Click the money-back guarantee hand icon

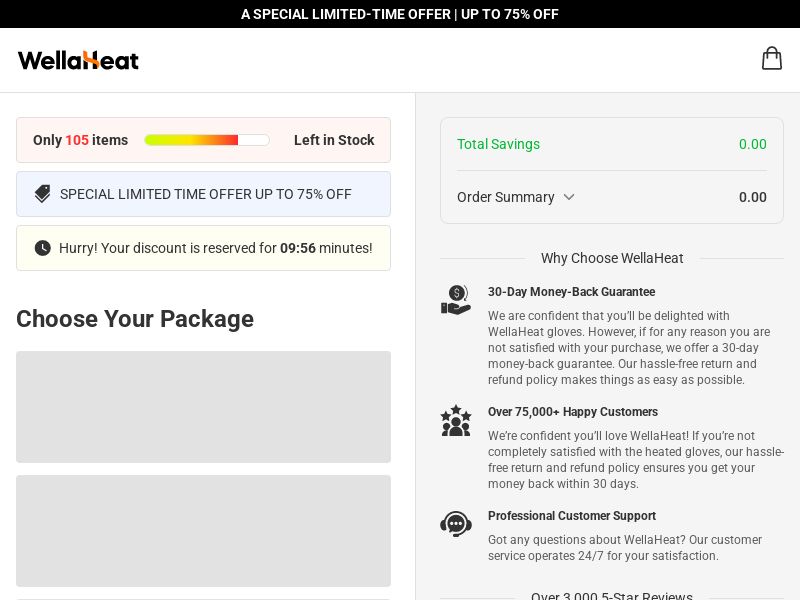point(456,300)
